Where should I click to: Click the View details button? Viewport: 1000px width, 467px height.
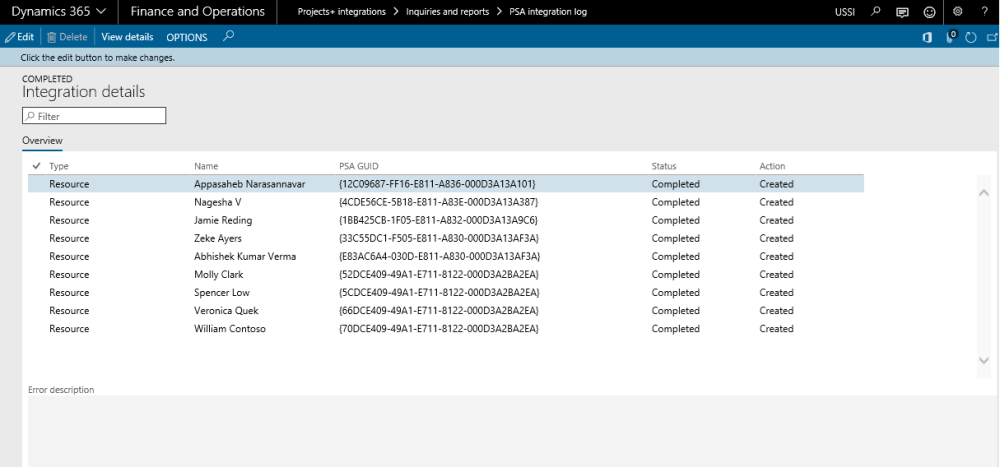127,37
